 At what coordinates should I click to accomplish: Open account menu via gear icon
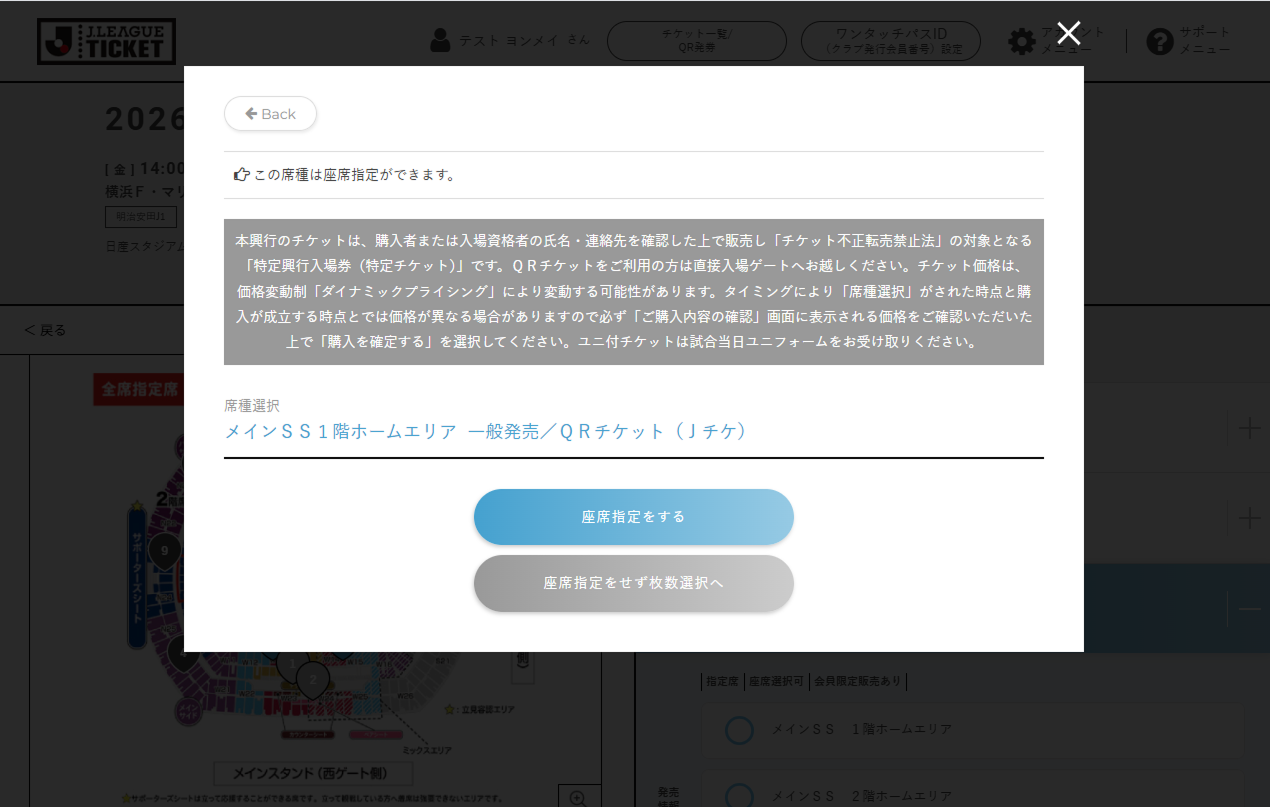1021,41
